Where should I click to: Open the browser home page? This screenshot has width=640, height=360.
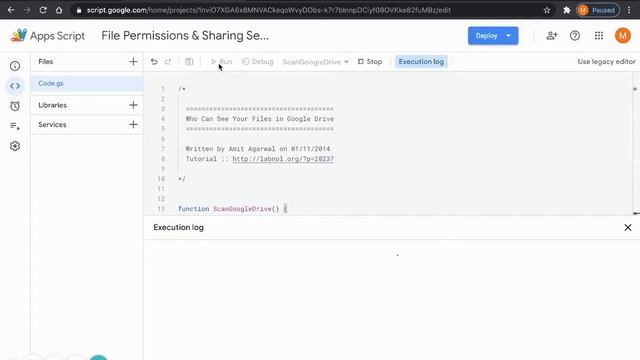(x=59, y=10)
